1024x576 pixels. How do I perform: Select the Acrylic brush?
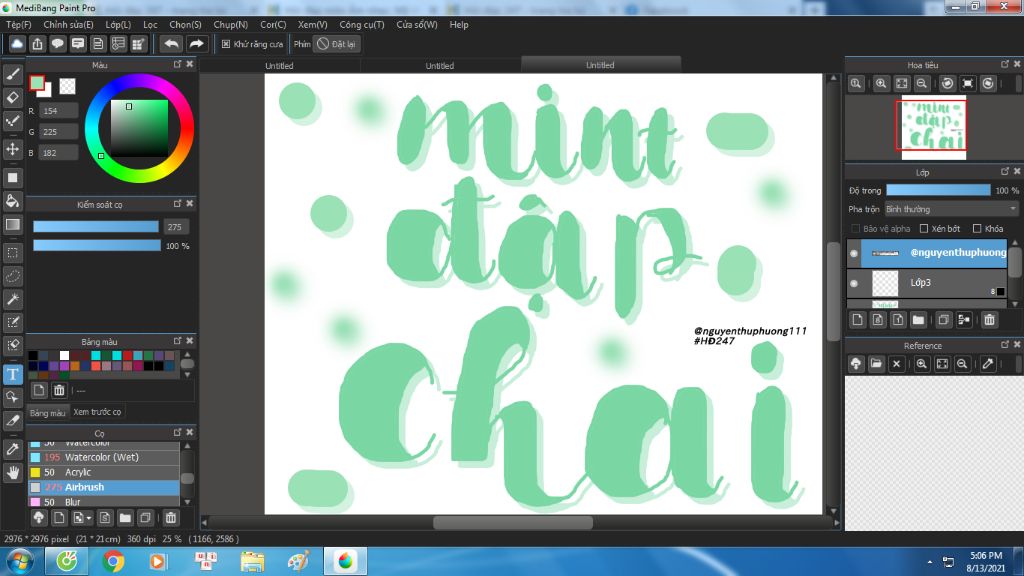click(104, 472)
